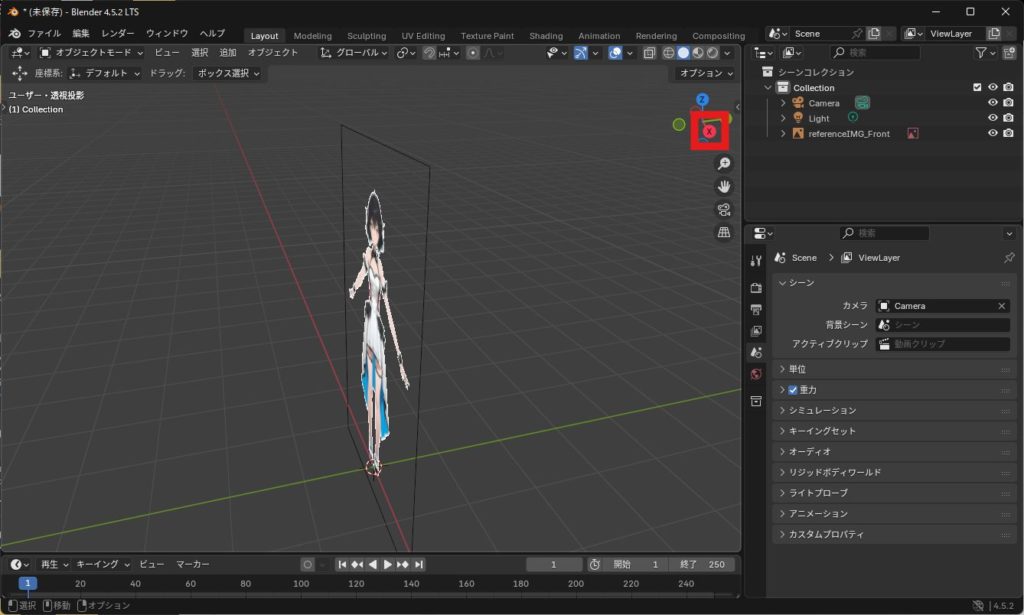Screen dimensions: 1024x615
Task: Open the オプション button in viewport
Action: [x=704, y=73]
